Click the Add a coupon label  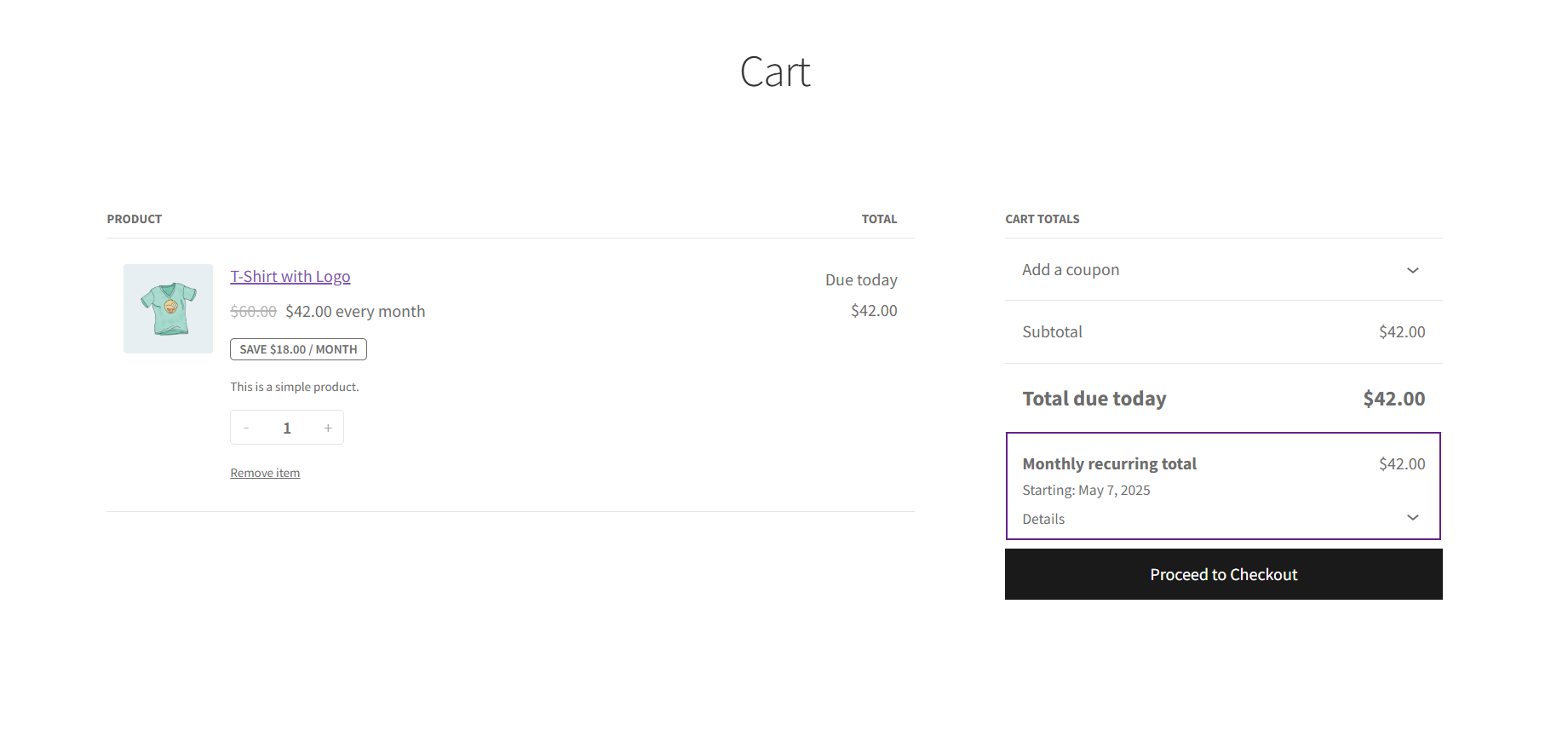tap(1071, 270)
